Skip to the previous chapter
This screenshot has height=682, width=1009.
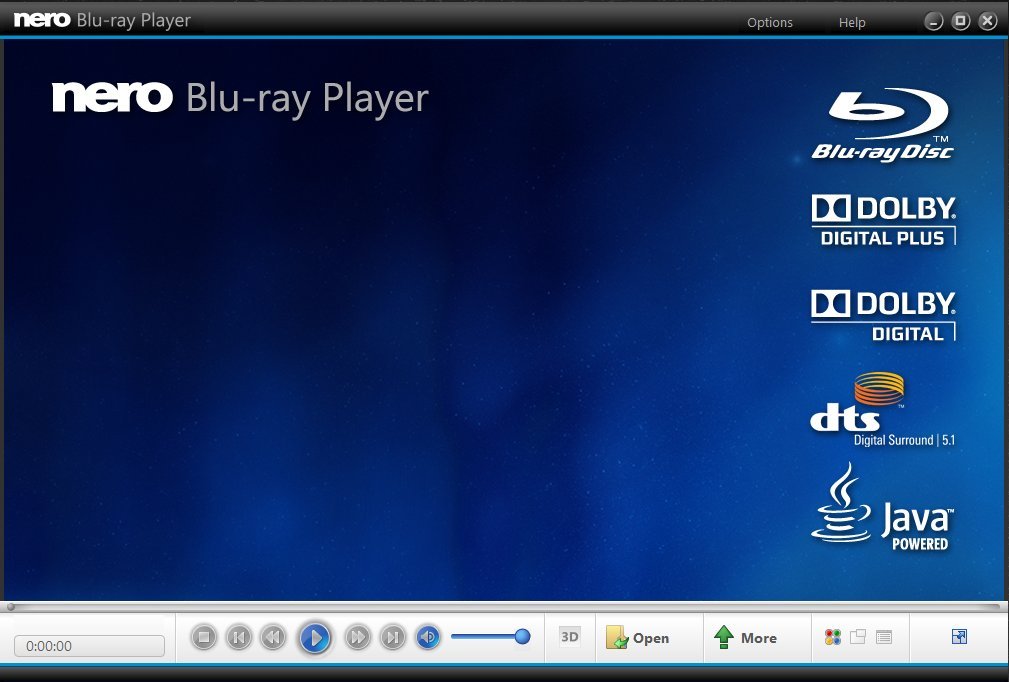[x=238, y=637]
